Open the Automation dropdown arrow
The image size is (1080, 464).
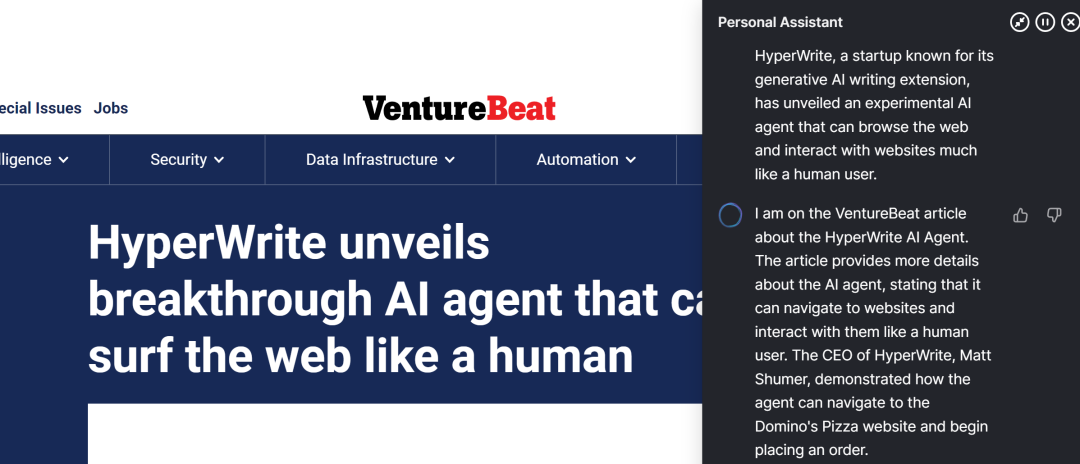(631, 160)
